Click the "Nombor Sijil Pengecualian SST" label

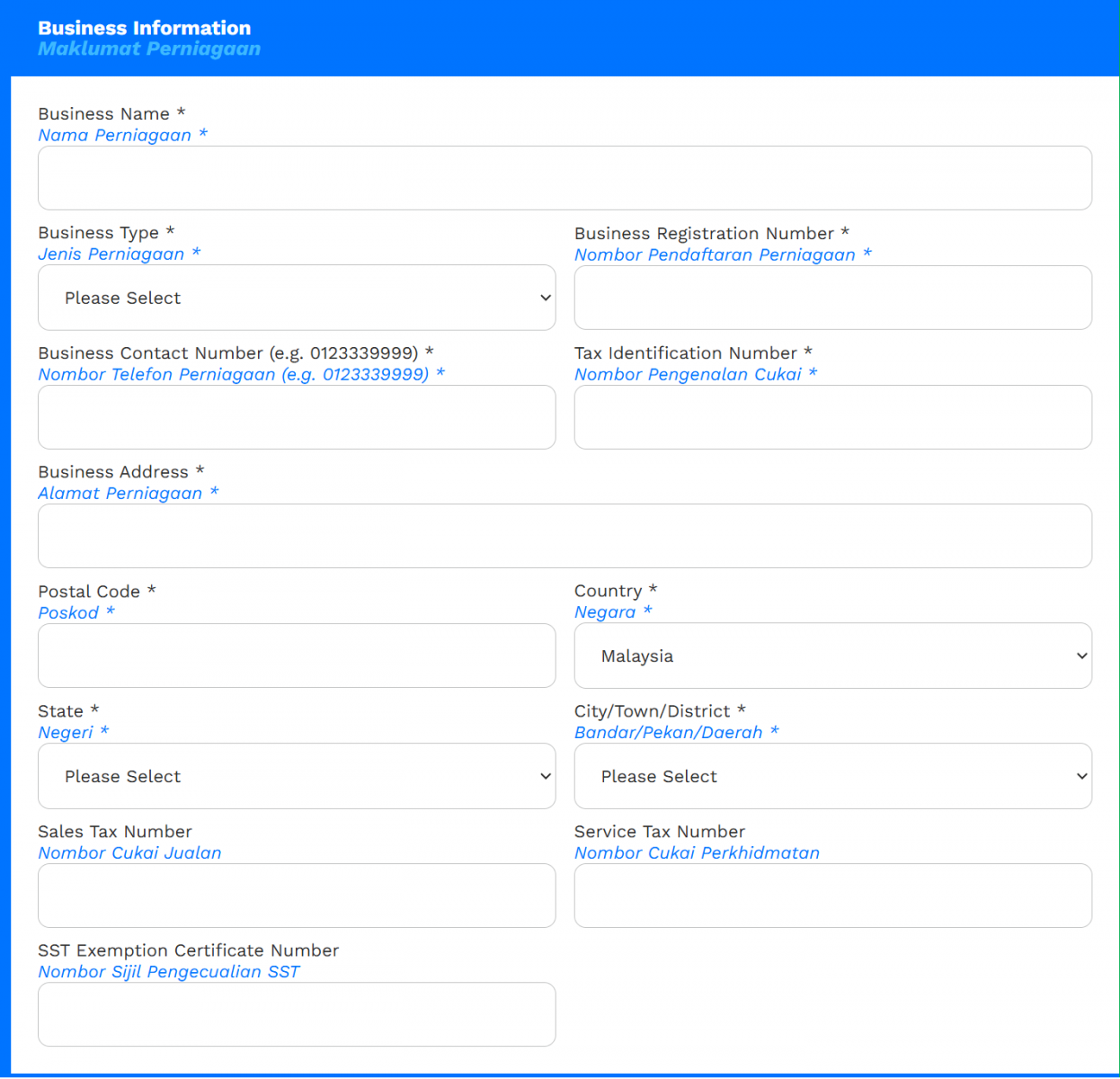tap(169, 972)
